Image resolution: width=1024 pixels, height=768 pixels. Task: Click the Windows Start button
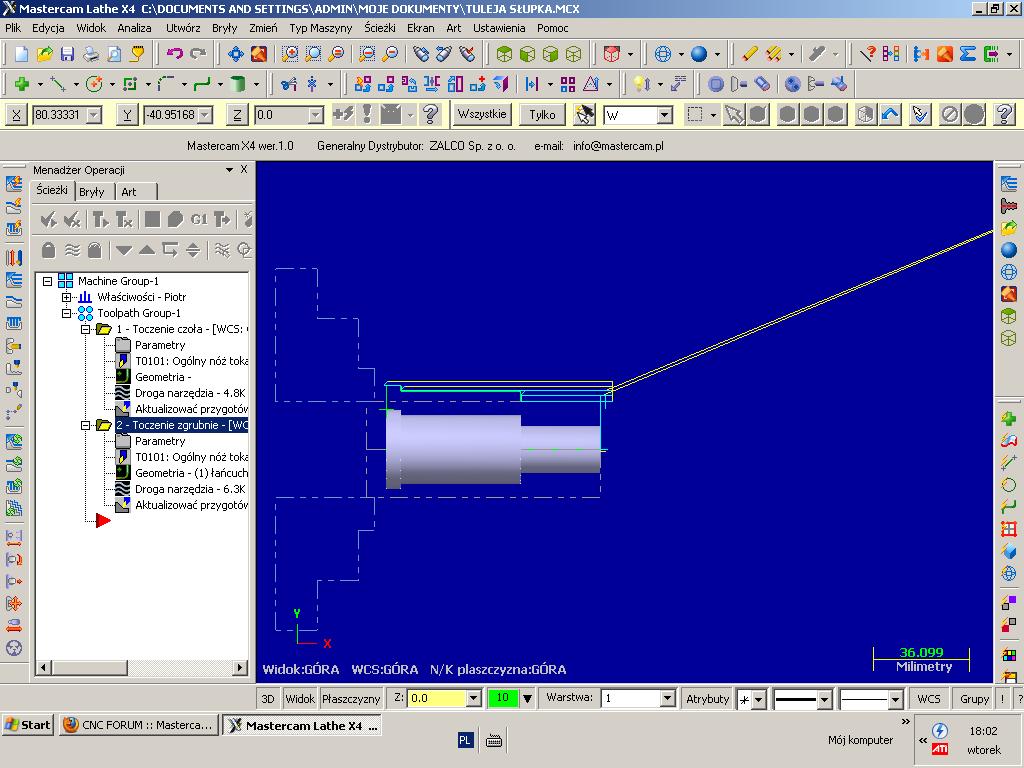(x=27, y=725)
